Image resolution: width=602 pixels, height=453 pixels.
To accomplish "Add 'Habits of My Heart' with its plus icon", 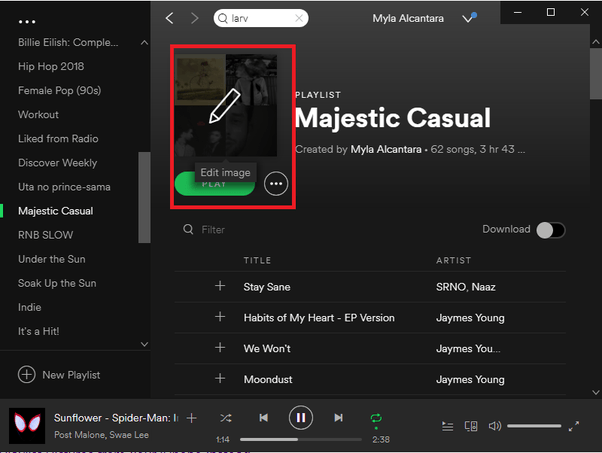I will tap(220, 317).
